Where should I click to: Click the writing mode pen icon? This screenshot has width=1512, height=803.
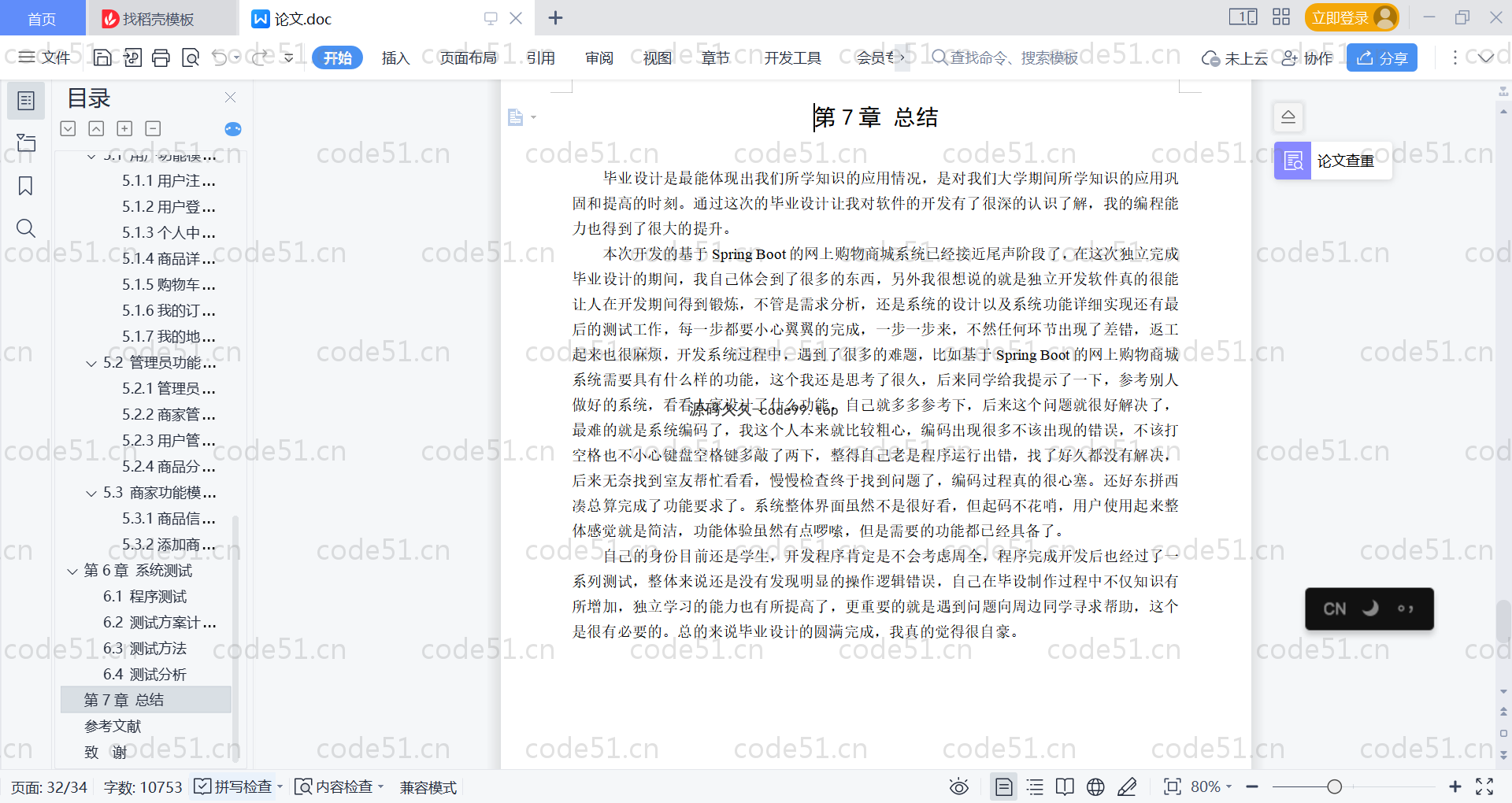coord(1127,786)
